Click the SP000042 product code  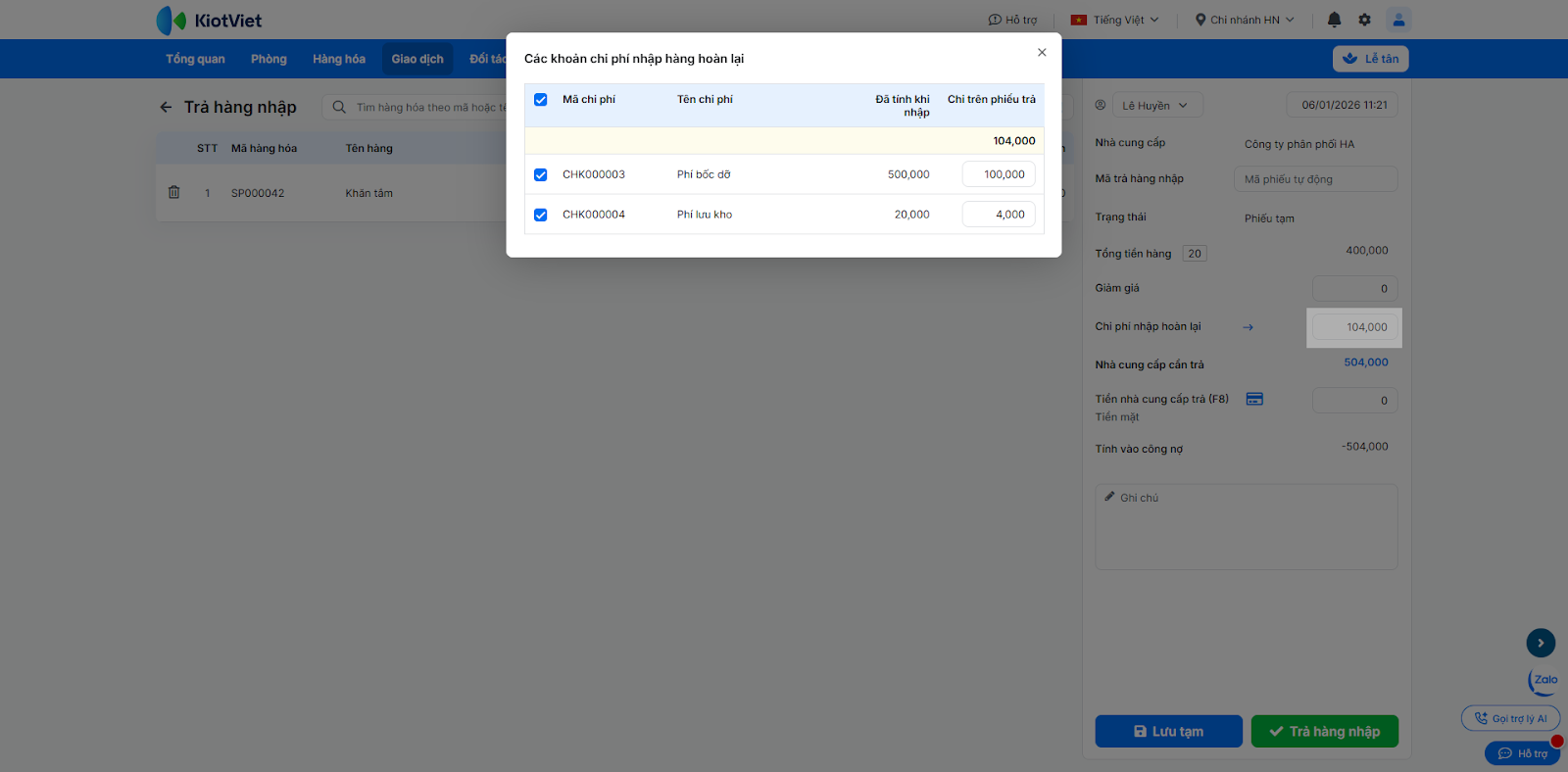pos(258,193)
